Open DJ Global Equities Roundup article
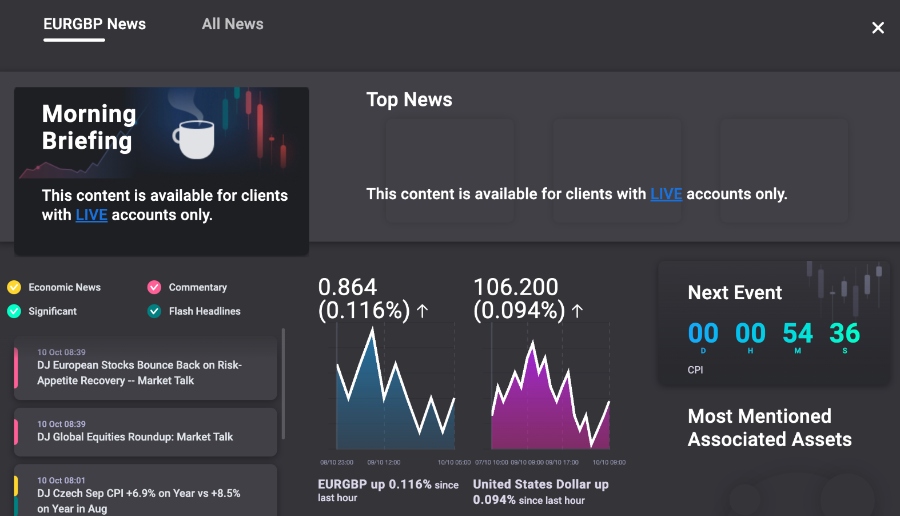The image size is (900, 516). (x=145, y=432)
